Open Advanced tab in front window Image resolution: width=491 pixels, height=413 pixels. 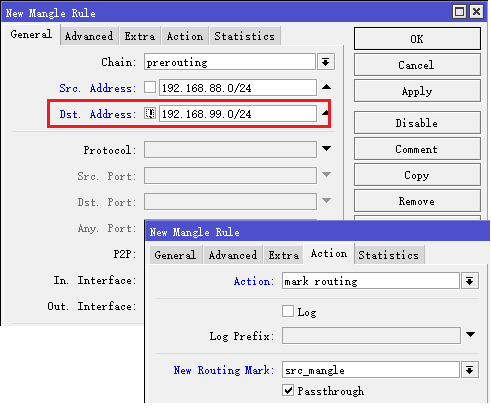233,255
